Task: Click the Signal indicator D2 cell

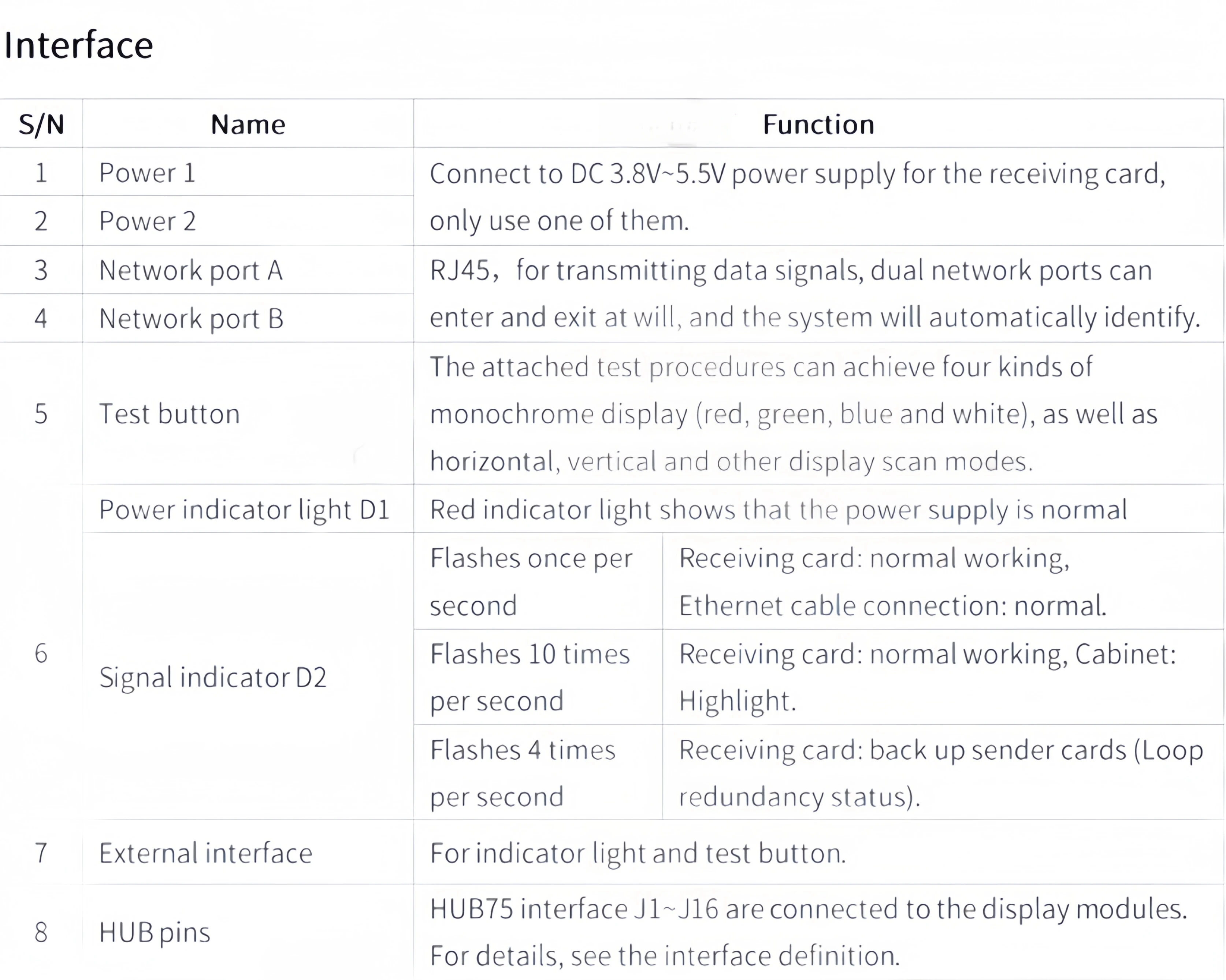Action: [x=213, y=677]
